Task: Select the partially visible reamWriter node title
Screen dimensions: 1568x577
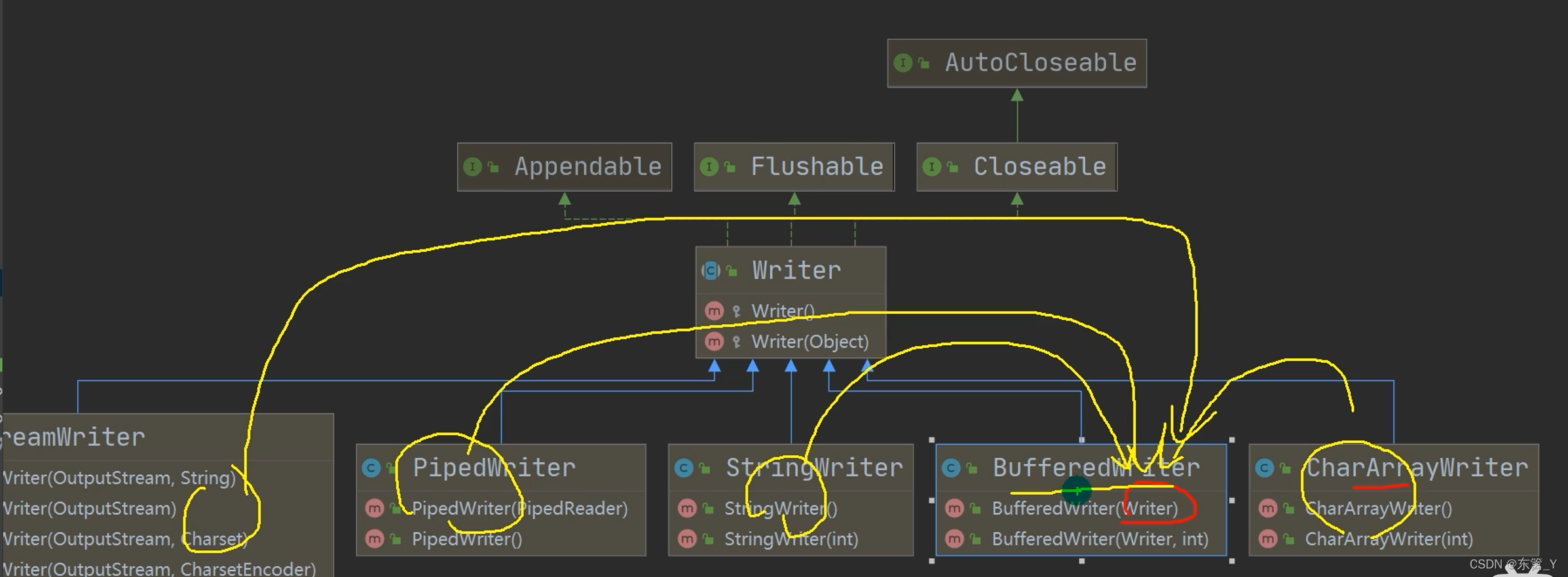Action: click(x=72, y=437)
